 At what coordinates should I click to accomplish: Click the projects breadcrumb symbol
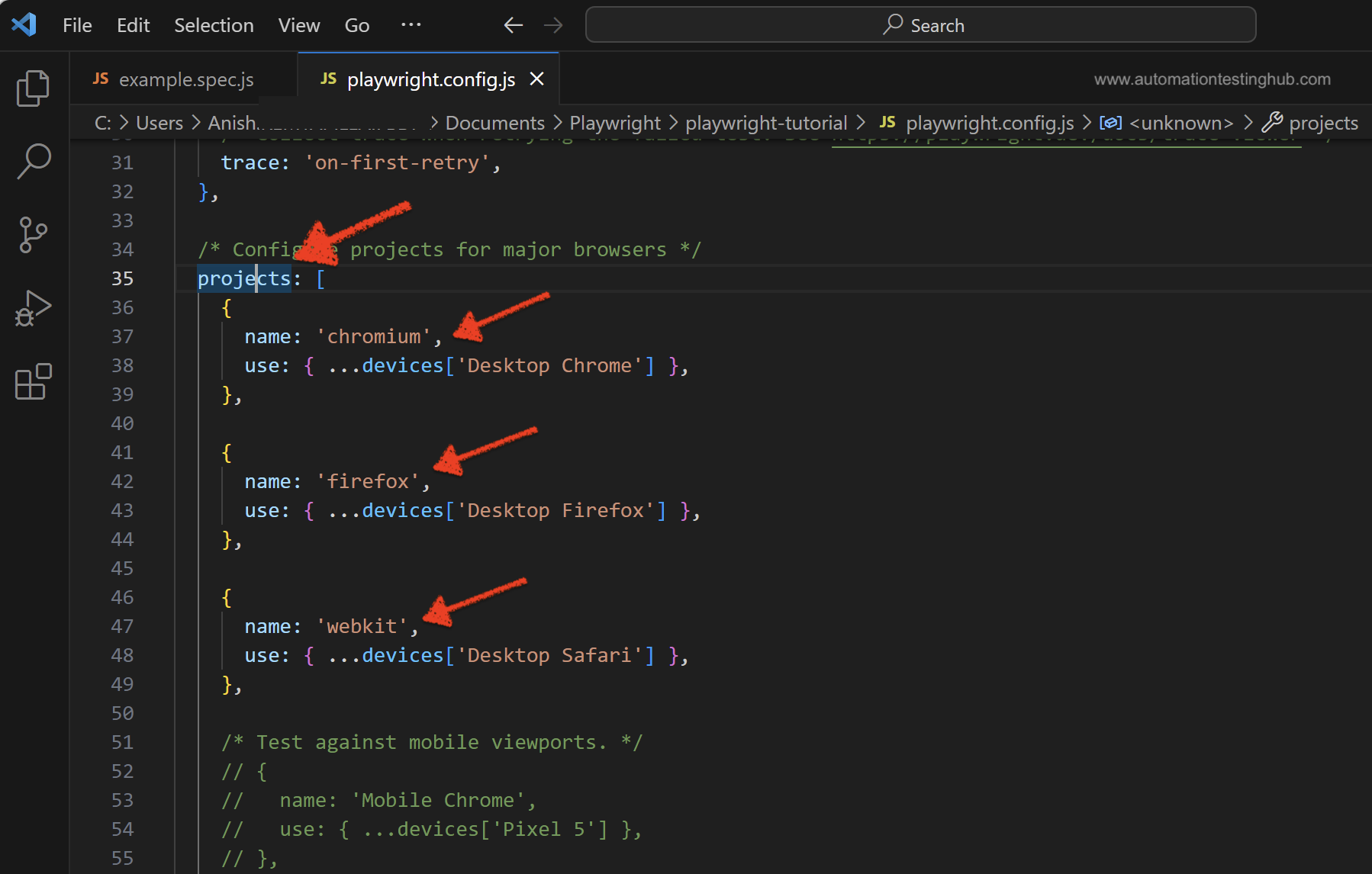[1310, 123]
